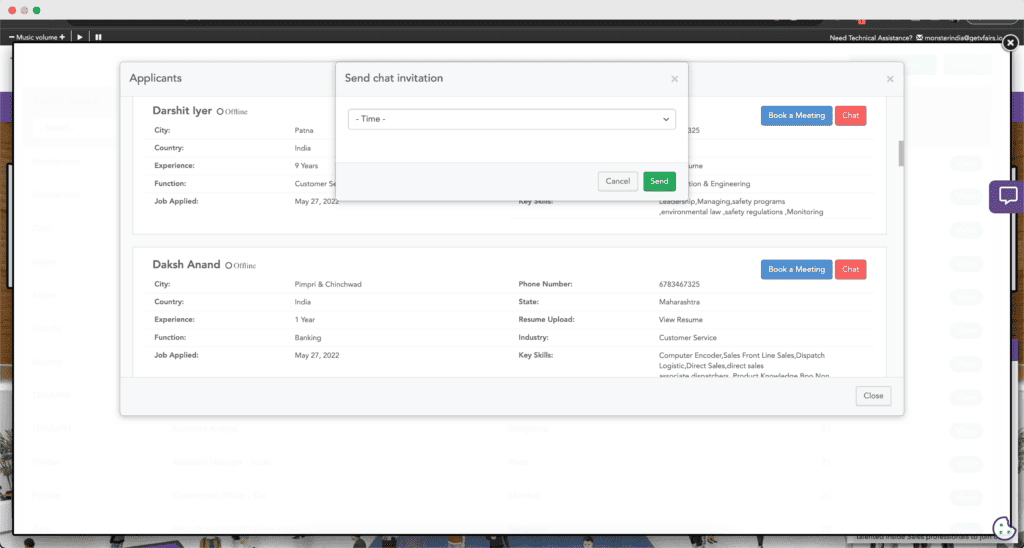Increase music volume with plus icon

[62, 37]
